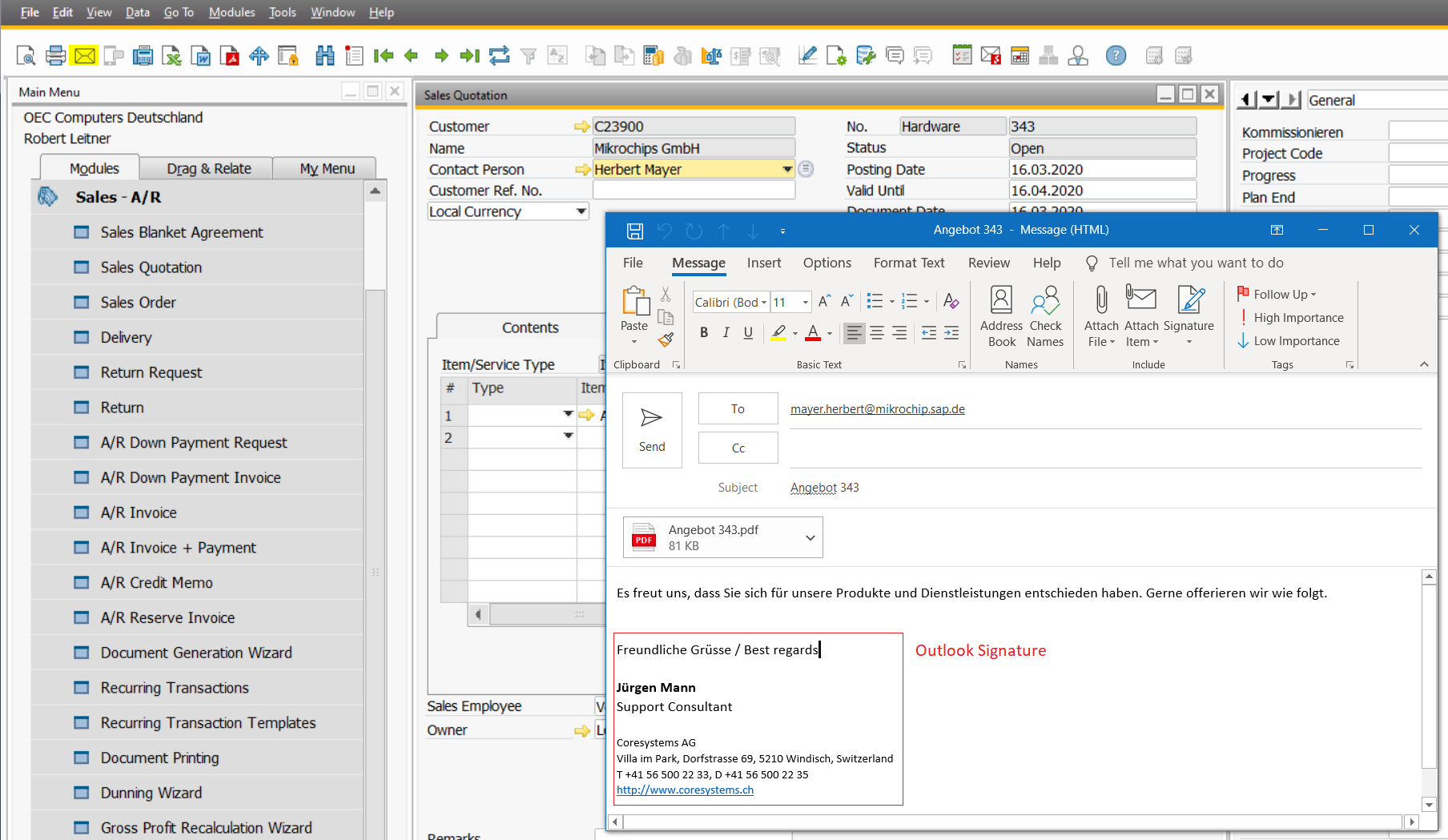Click the export to PDF toolbar icon
Viewport: 1448px width, 840px height.
click(230, 55)
